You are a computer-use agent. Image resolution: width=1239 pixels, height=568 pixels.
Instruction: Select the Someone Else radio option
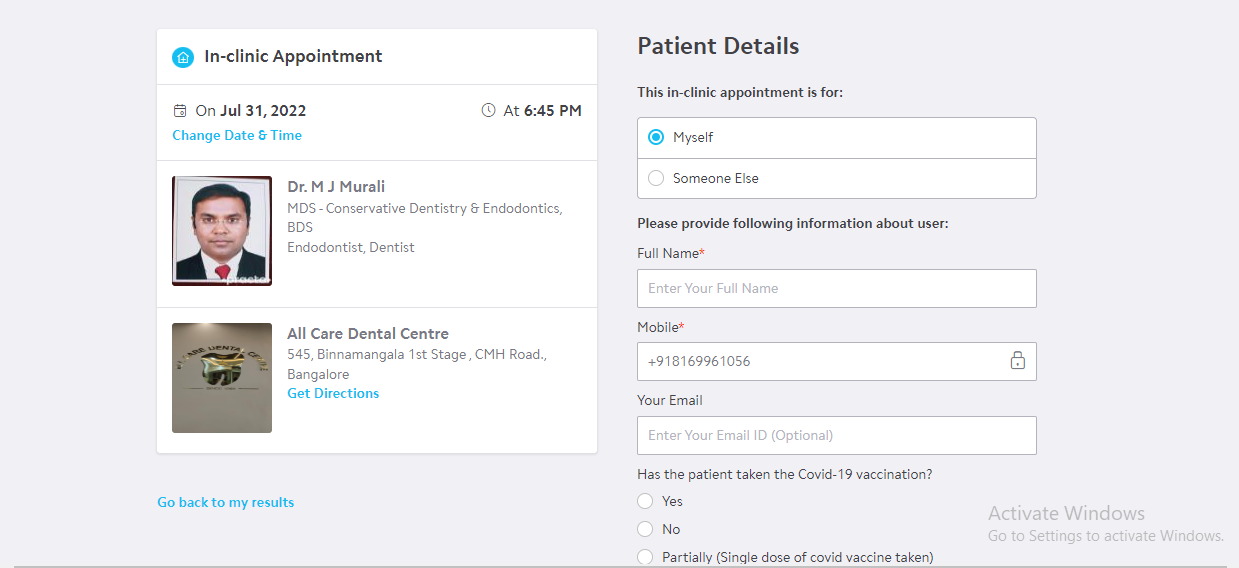click(x=656, y=179)
